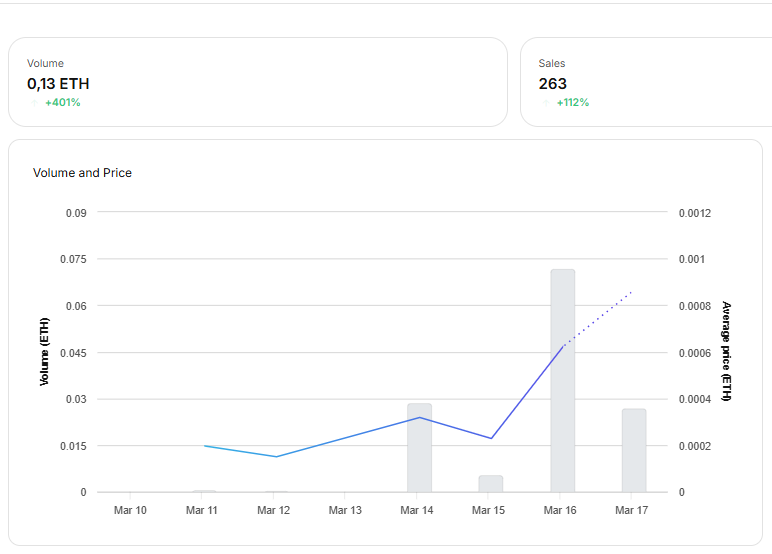Click the Volume (ETH) axis title

click(44, 352)
